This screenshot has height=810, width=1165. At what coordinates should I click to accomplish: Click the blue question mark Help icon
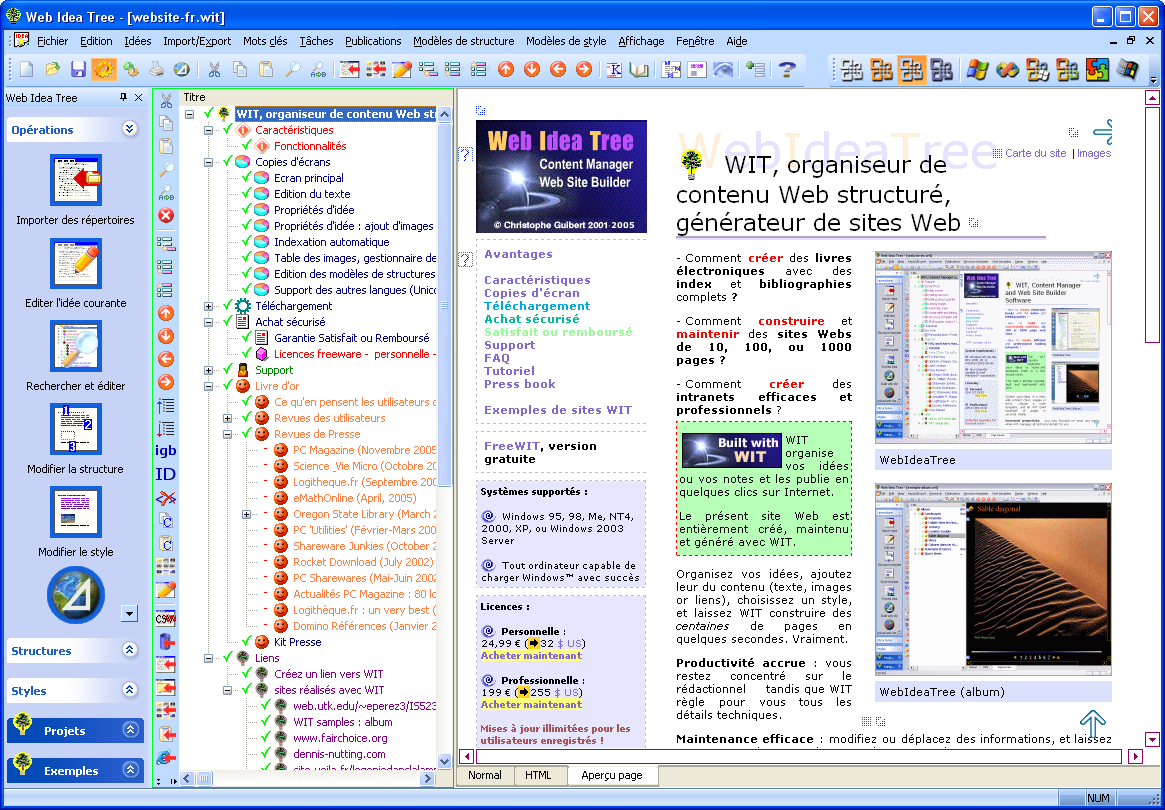pos(787,69)
